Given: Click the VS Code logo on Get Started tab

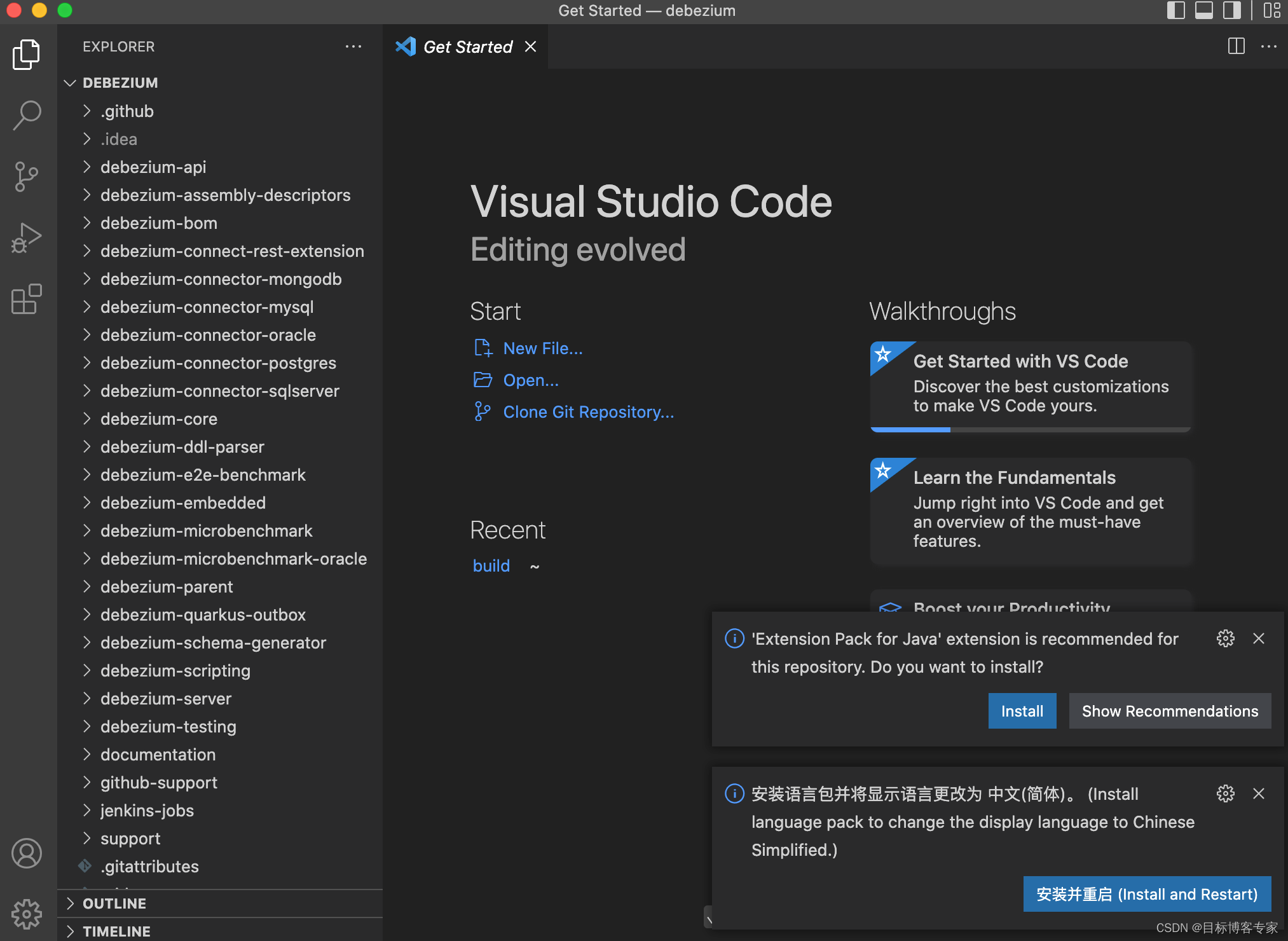Looking at the screenshot, I should click(x=406, y=46).
